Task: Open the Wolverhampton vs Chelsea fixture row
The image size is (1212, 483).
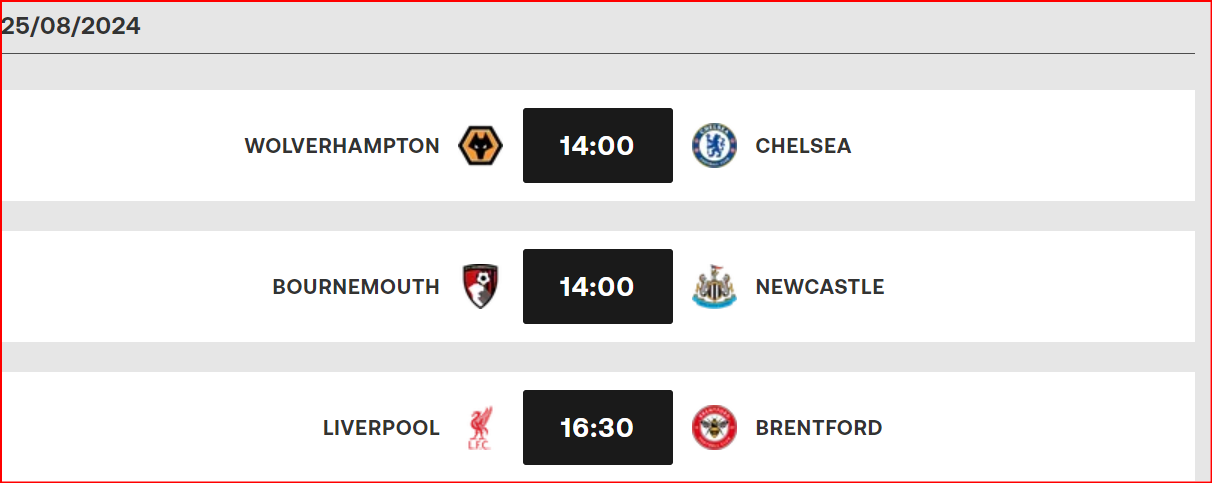Action: [x=598, y=146]
